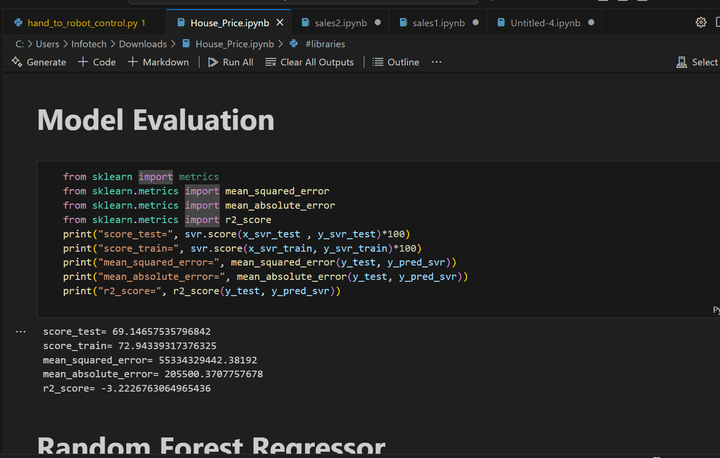Open more toolbar actions ellipsis

(437, 62)
